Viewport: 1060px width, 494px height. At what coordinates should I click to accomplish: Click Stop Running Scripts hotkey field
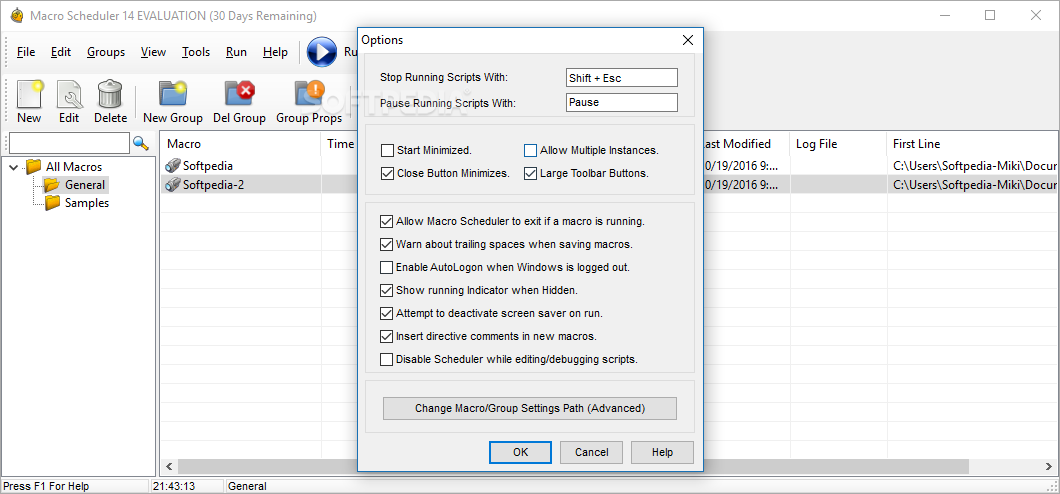click(621, 78)
